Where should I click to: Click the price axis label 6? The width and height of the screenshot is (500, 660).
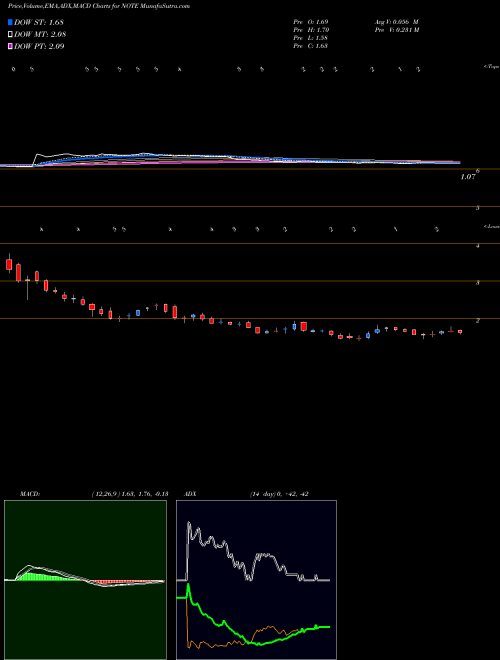point(478,170)
